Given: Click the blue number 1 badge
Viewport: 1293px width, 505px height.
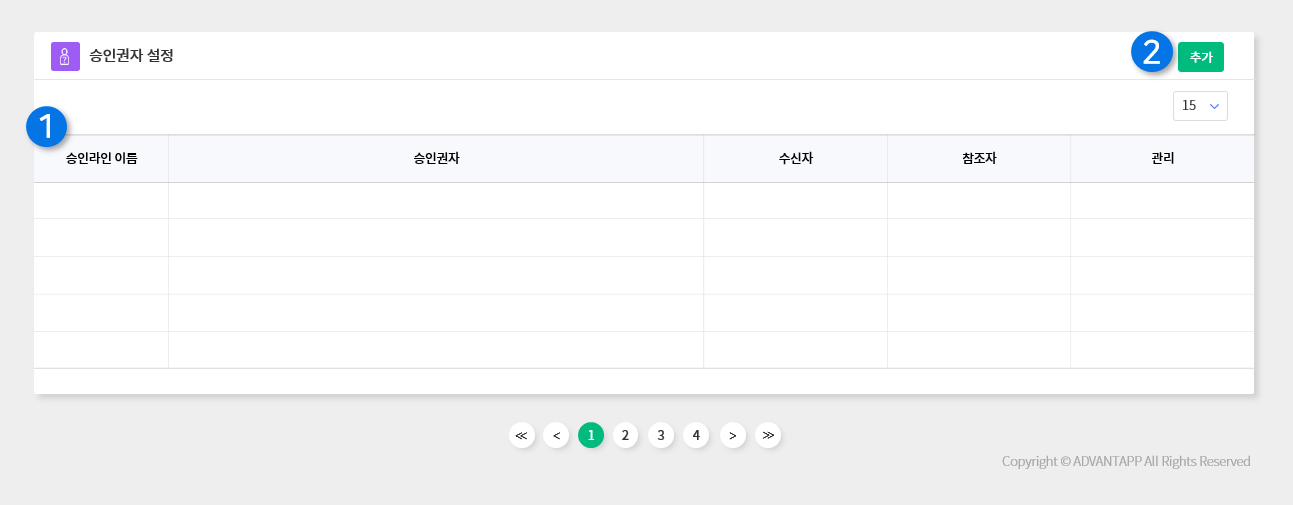Looking at the screenshot, I should [x=46, y=126].
